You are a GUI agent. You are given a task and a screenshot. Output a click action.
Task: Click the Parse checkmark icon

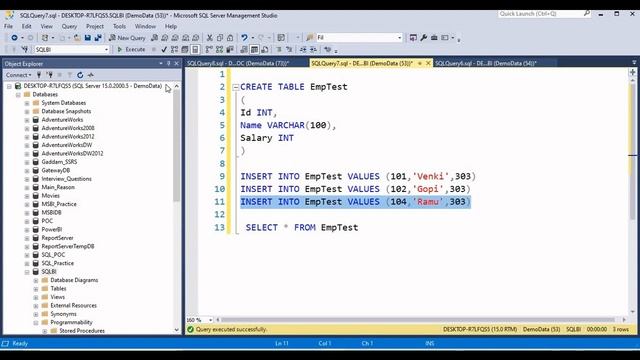click(164, 49)
